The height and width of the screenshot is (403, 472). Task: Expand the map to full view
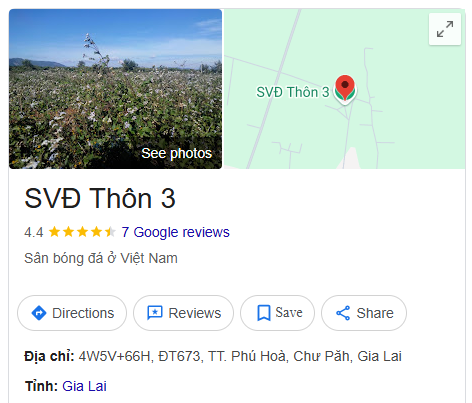(445, 29)
